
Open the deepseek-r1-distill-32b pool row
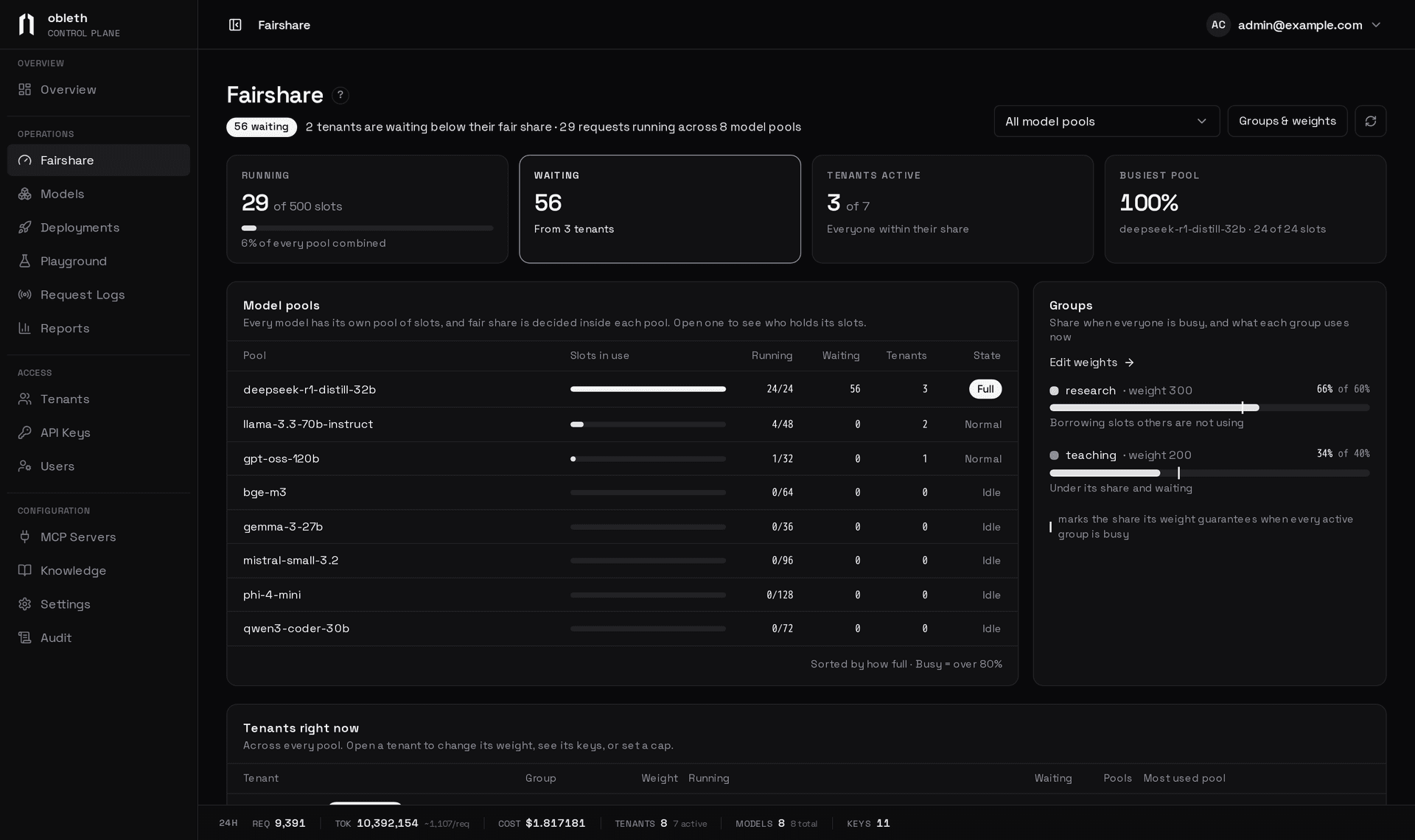[622, 389]
